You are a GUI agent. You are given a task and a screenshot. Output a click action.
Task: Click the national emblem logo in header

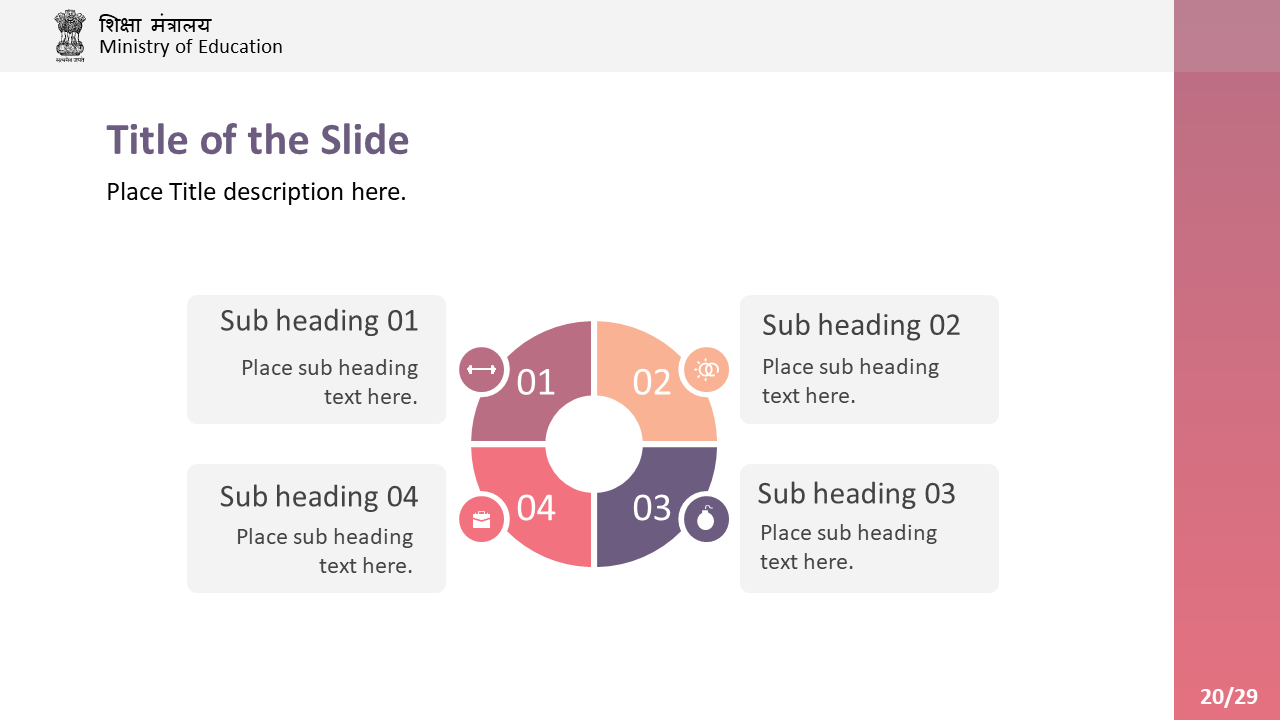[71, 36]
